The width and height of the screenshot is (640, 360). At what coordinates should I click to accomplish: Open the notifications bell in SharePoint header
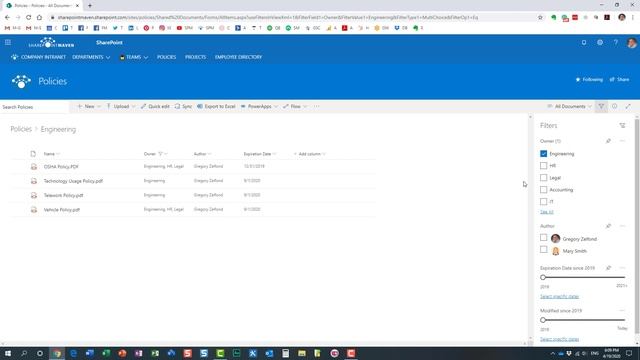pyautogui.click(x=584, y=42)
